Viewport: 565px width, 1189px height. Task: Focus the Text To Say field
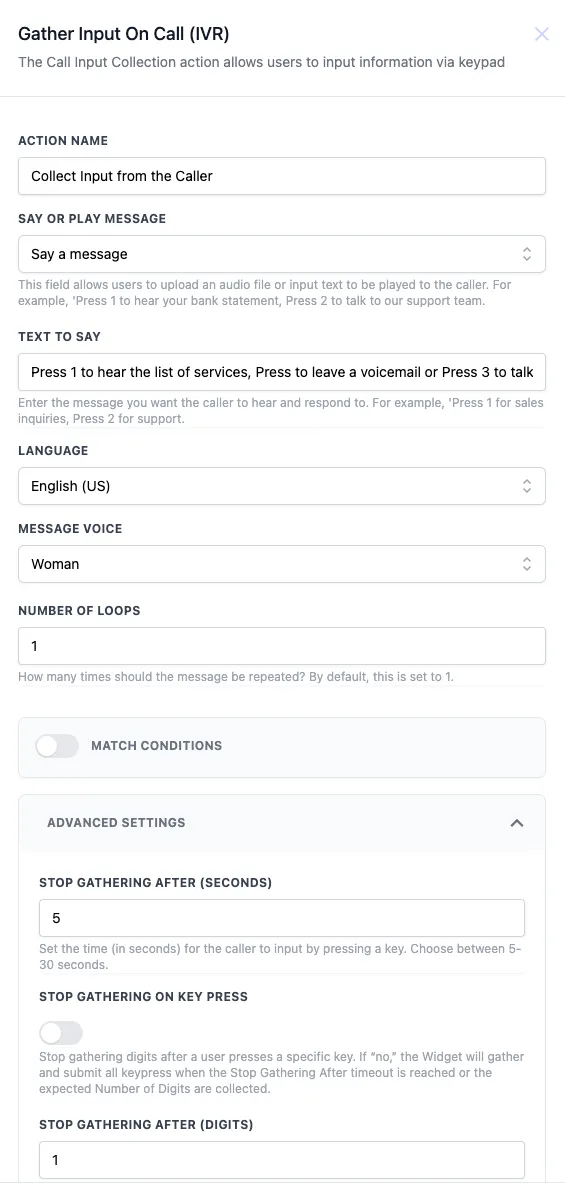(282, 372)
